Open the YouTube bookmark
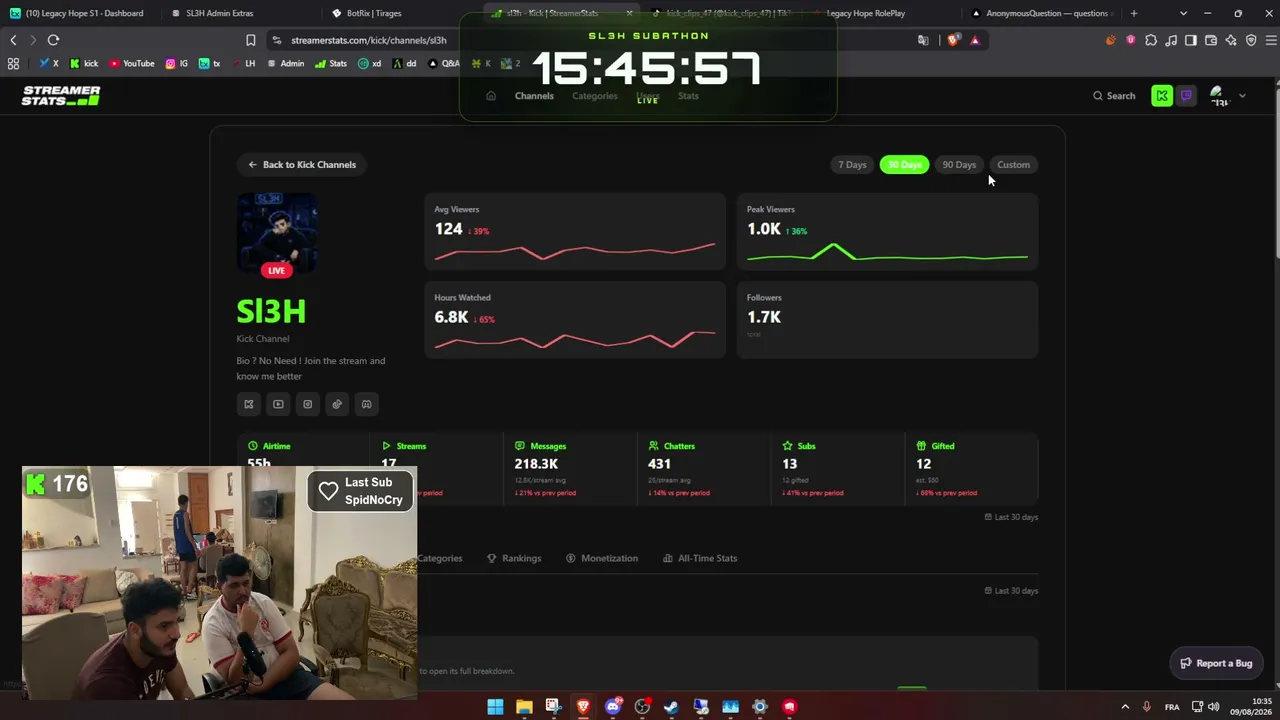 coord(132,63)
